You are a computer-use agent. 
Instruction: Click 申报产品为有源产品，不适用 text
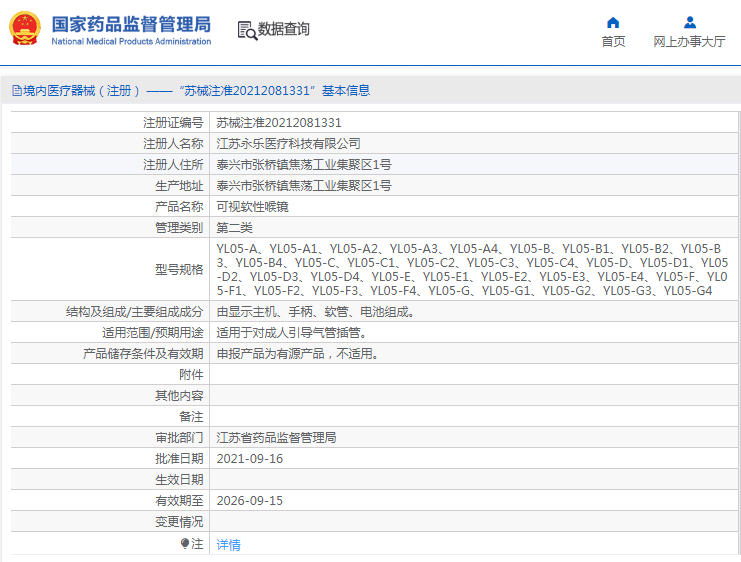(297, 354)
